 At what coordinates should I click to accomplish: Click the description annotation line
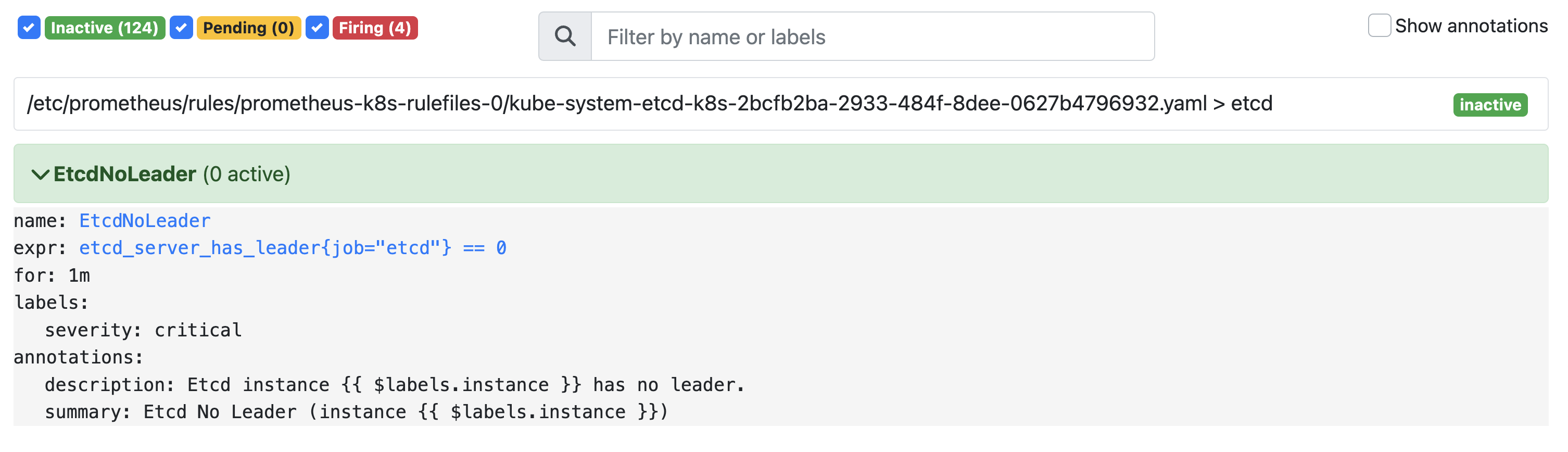(x=395, y=385)
